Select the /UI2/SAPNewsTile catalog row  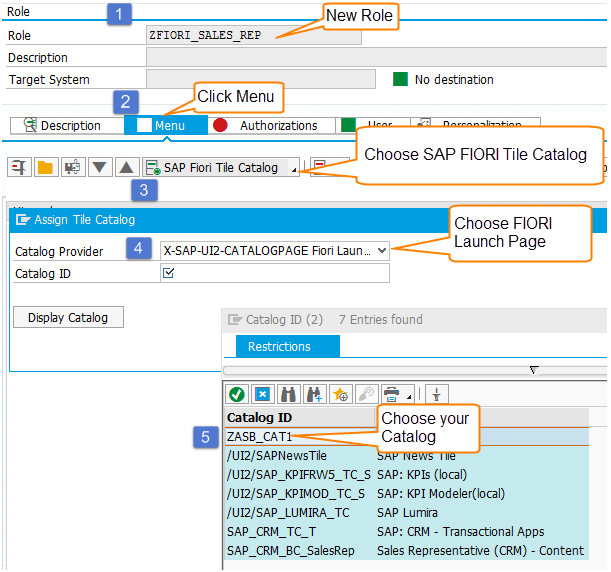(x=407, y=455)
